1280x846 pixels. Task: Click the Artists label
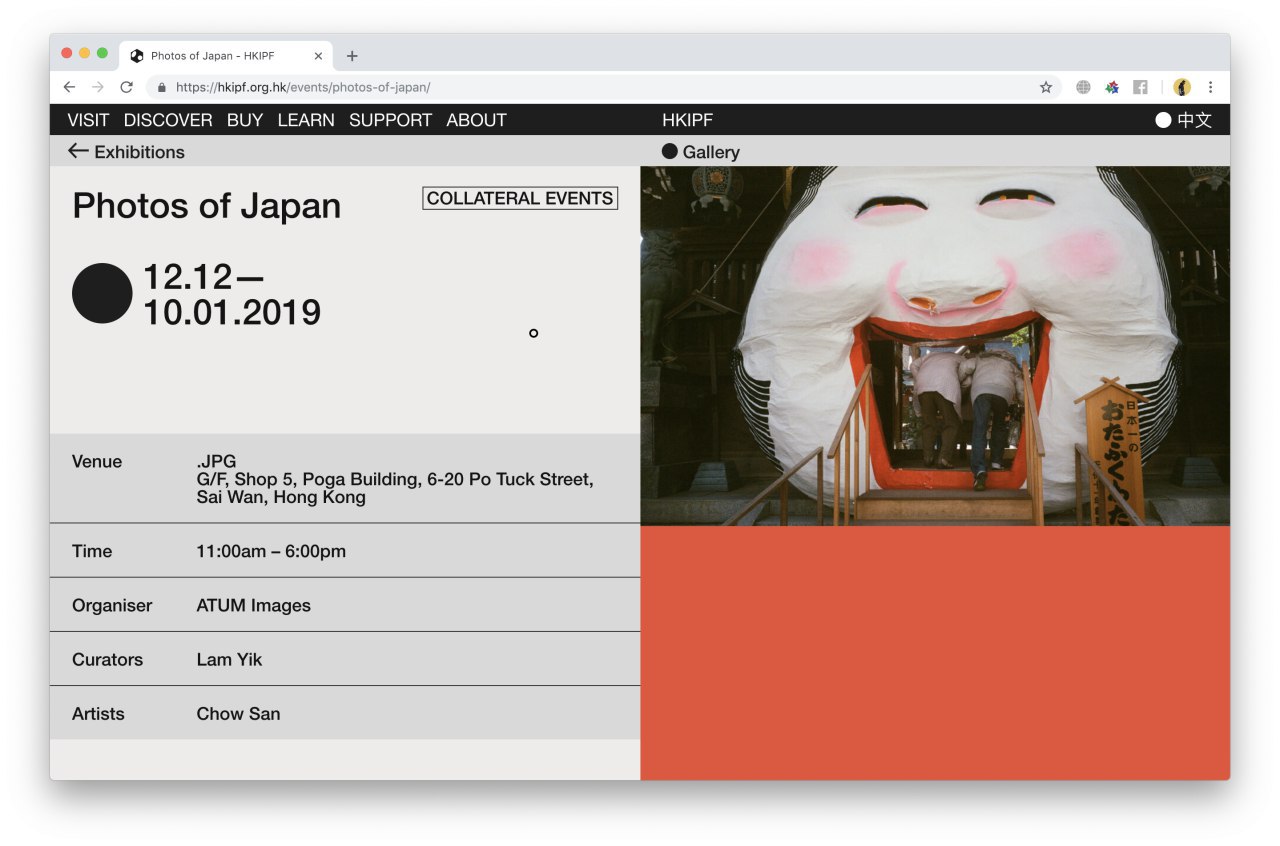pos(98,713)
